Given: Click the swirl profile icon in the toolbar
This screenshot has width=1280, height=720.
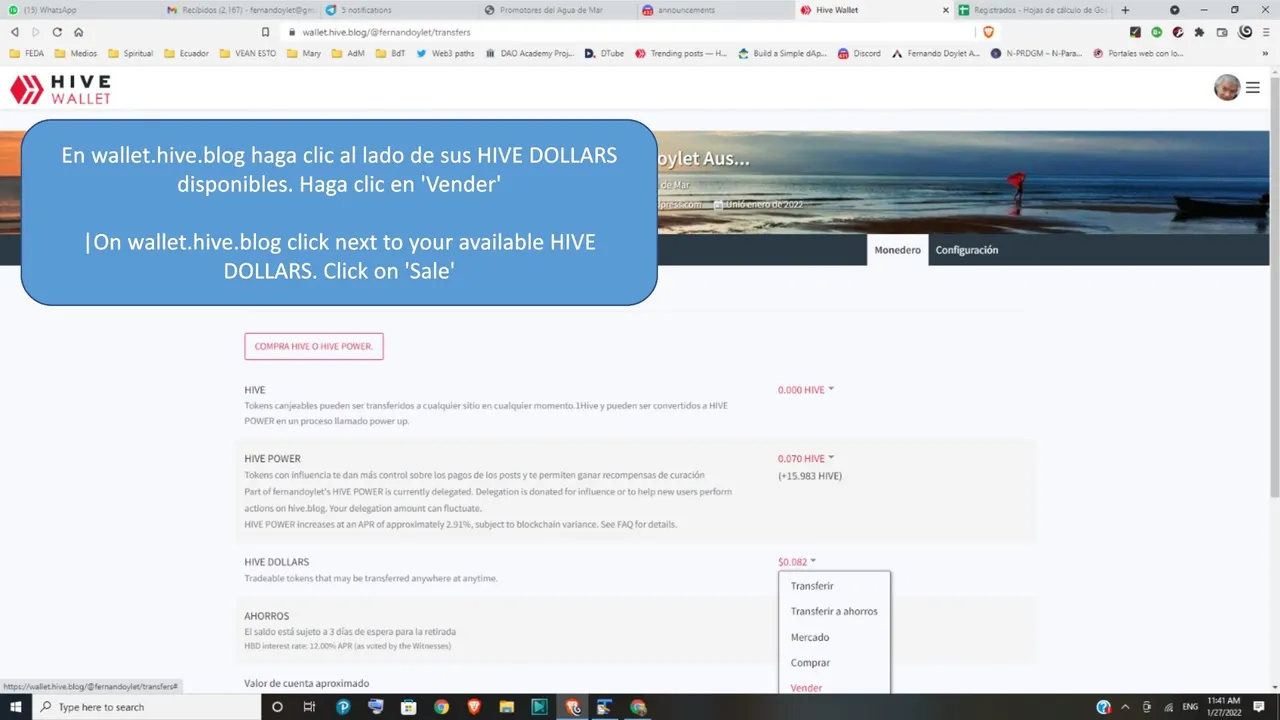Looking at the screenshot, I should pyautogui.click(x=1245, y=32).
